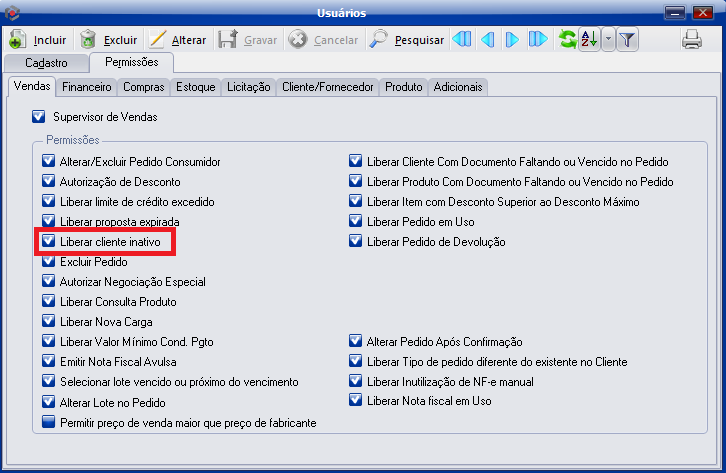Go to the first record
The image size is (726, 473).
click(x=461, y=40)
